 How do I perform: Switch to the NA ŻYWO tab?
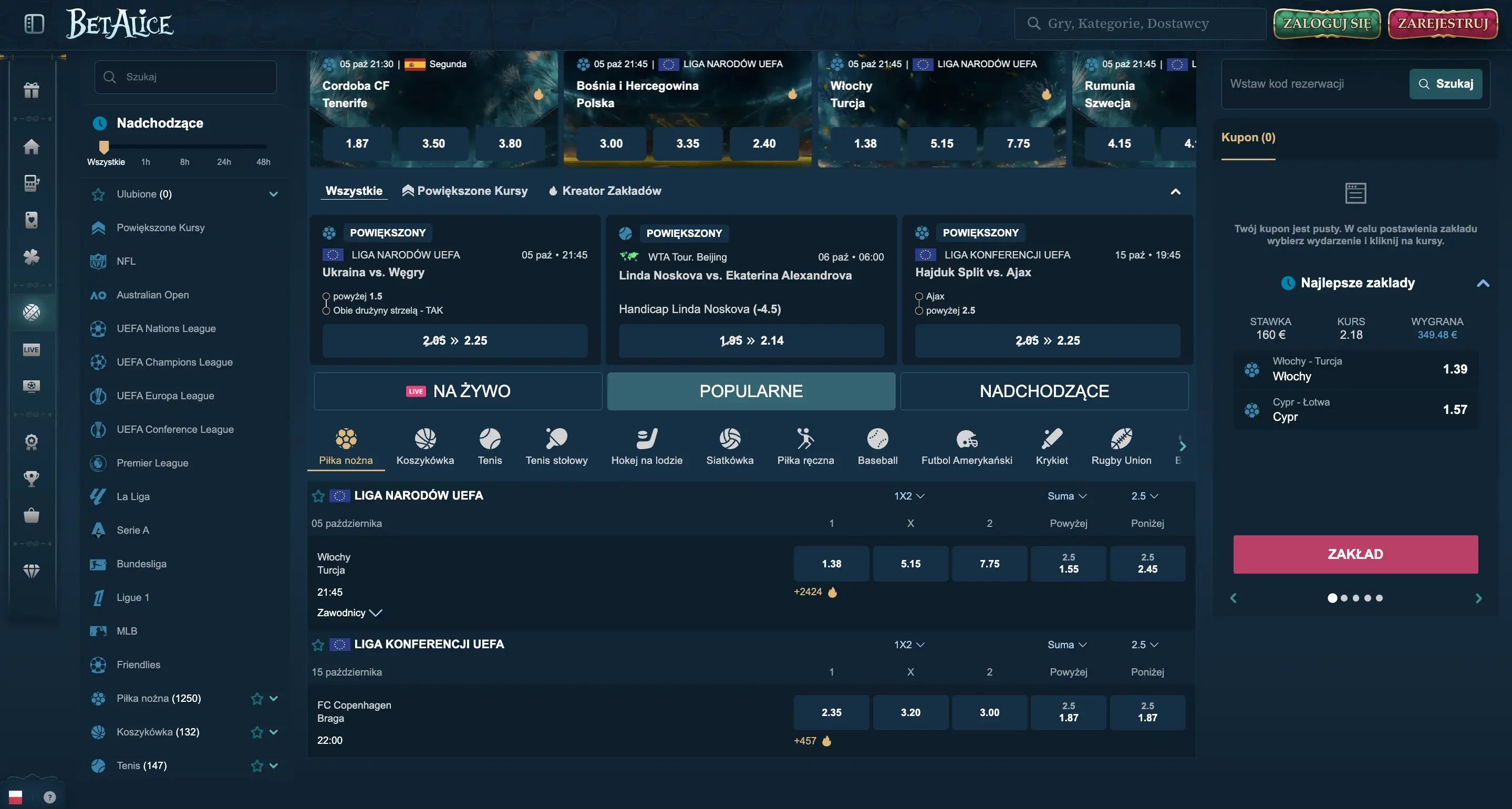pos(458,391)
